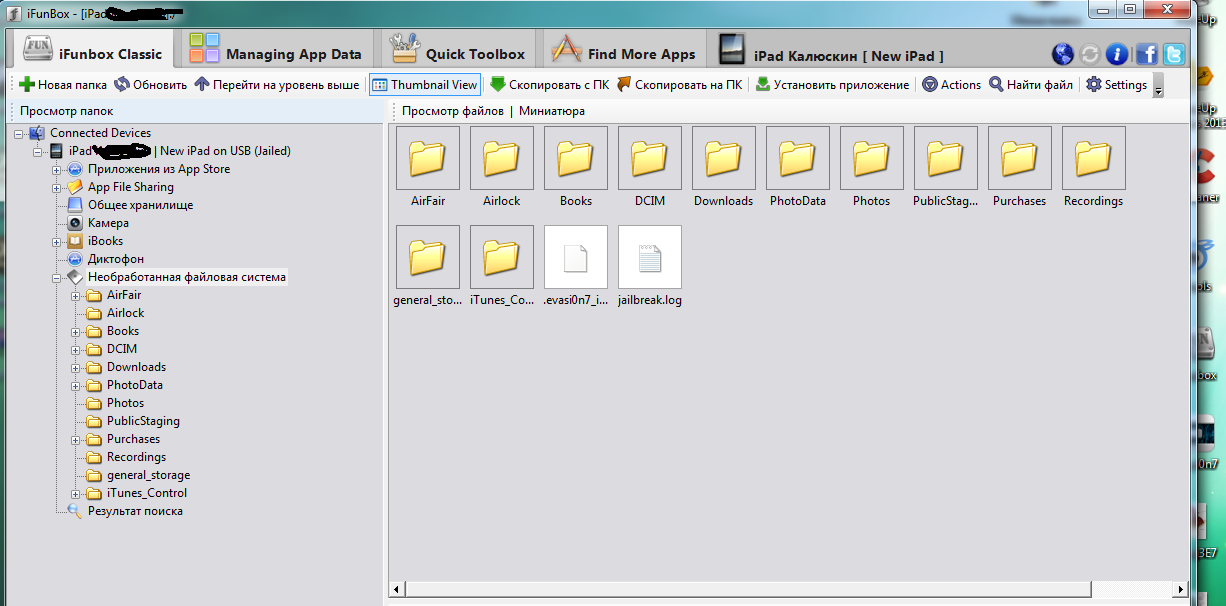This screenshot has height=606, width=1226.
Task: Select the iPad Калюскин device tab
Action: pos(832,52)
